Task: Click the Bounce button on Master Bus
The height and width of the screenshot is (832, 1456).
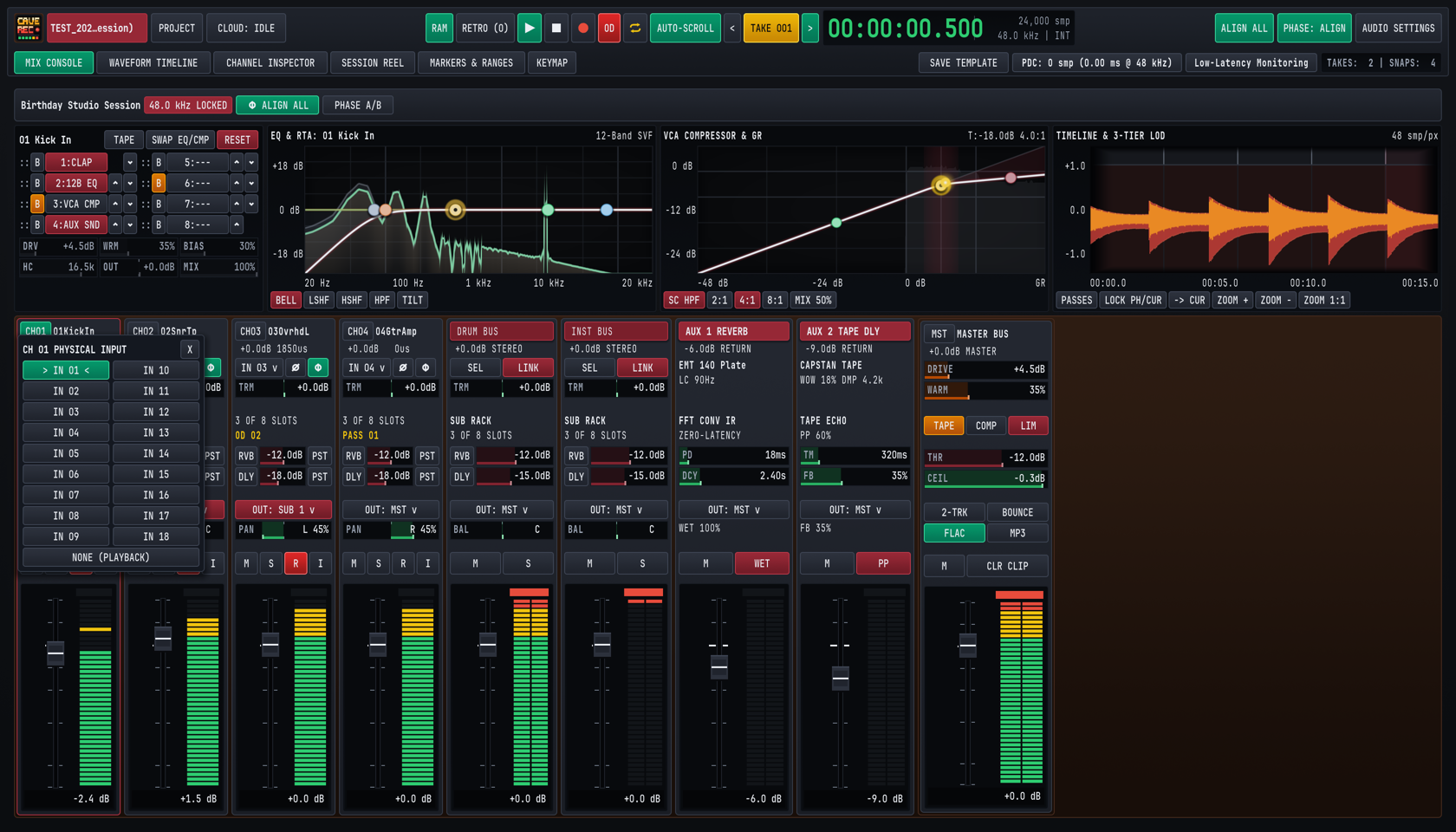Action: (x=1017, y=512)
